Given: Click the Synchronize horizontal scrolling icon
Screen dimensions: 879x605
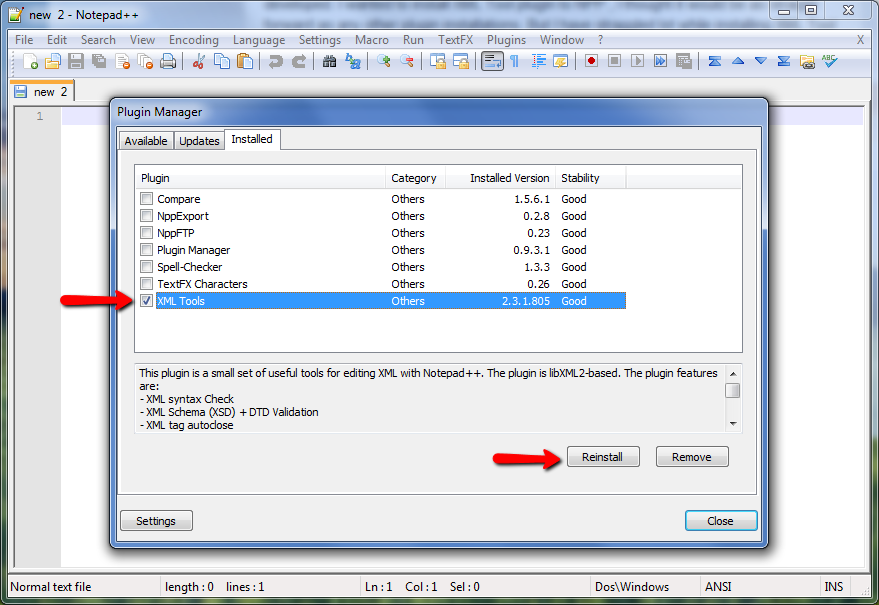Looking at the screenshot, I should click(x=461, y=61).
